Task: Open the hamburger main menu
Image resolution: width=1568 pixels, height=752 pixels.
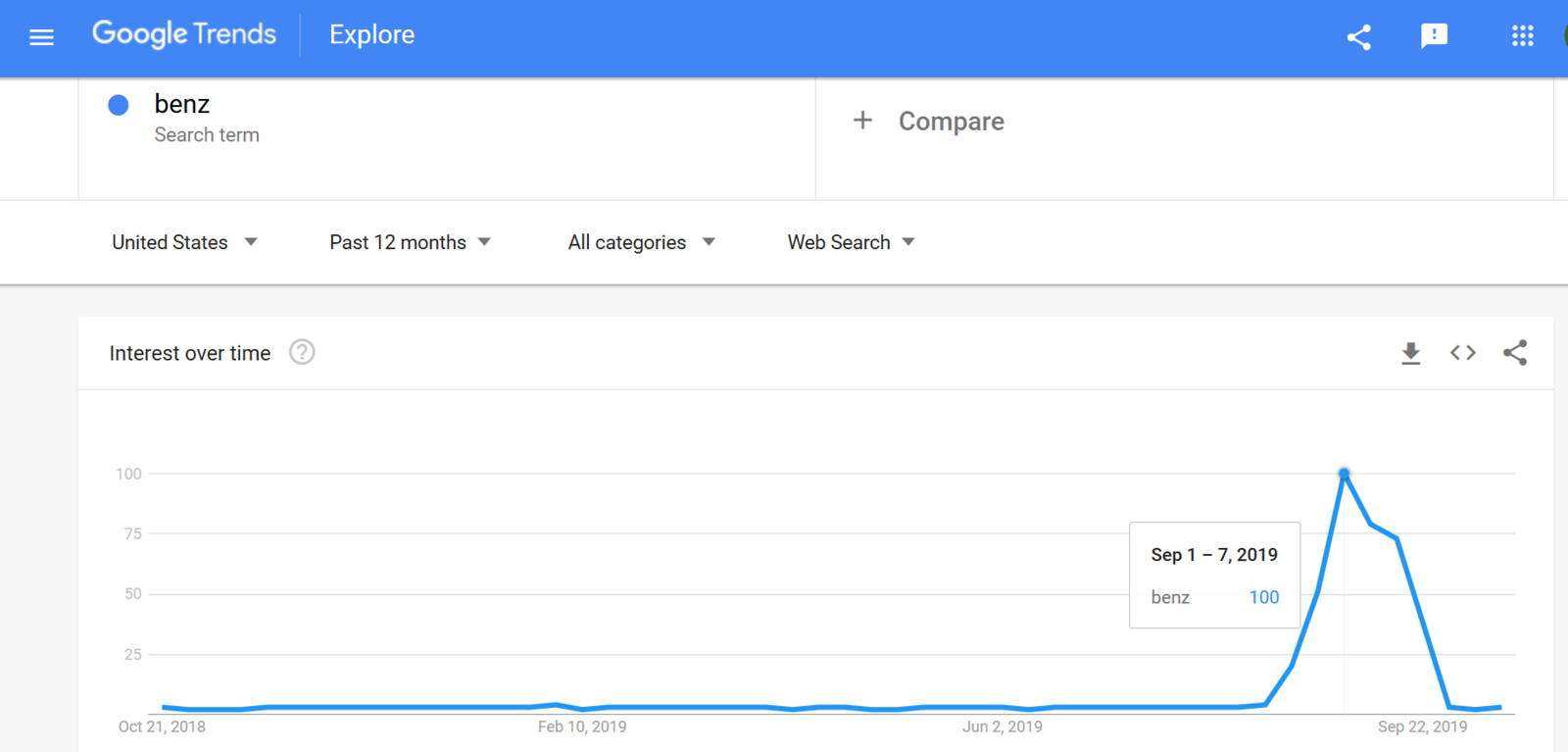Action: click(41, 37)
